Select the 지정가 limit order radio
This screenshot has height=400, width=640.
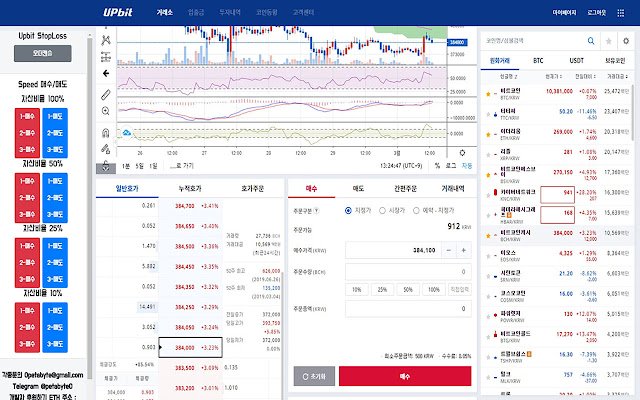point(348,211)
